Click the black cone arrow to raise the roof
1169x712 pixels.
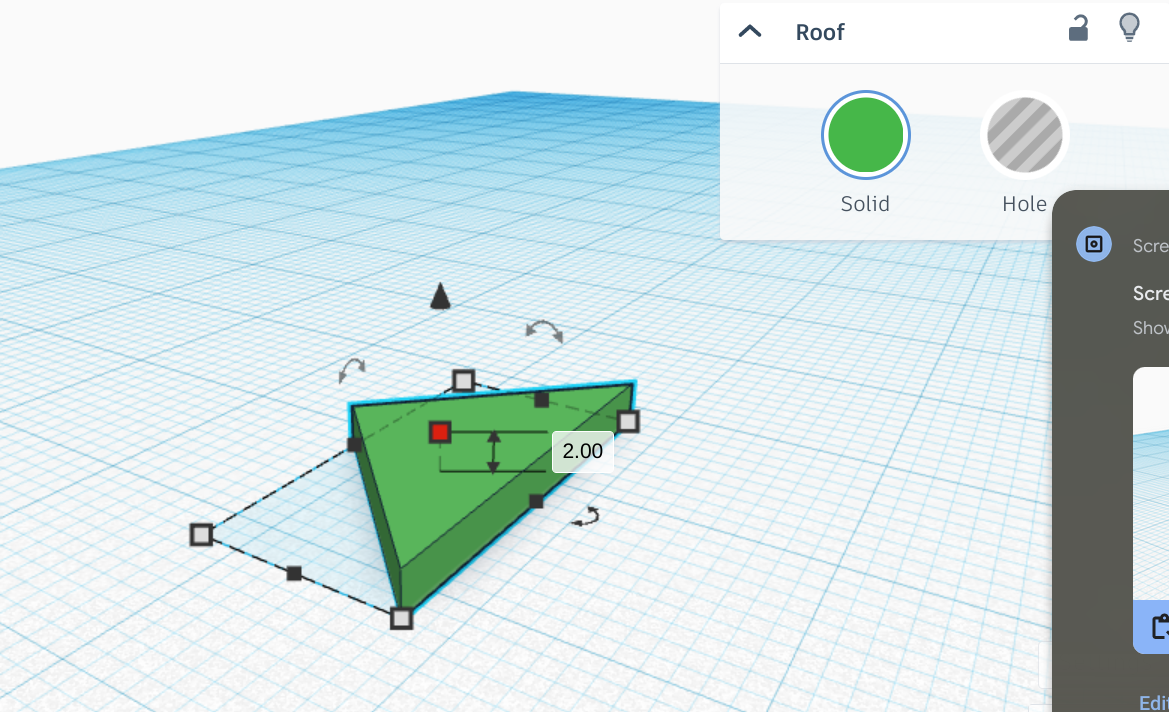[x=440, y=296]
